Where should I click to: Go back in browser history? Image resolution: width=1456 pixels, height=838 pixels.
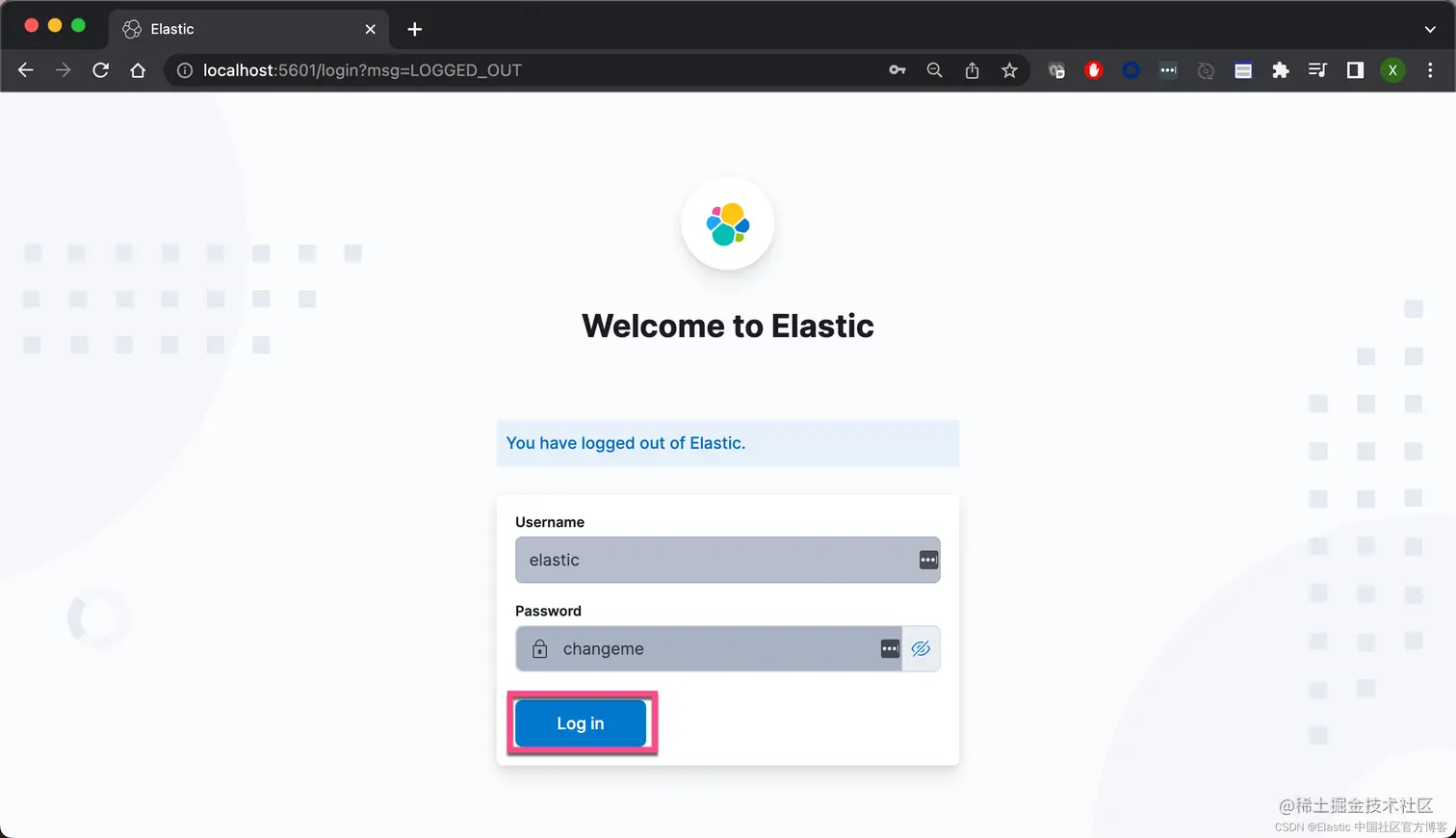pyautogui.click(x=26, y=70)
